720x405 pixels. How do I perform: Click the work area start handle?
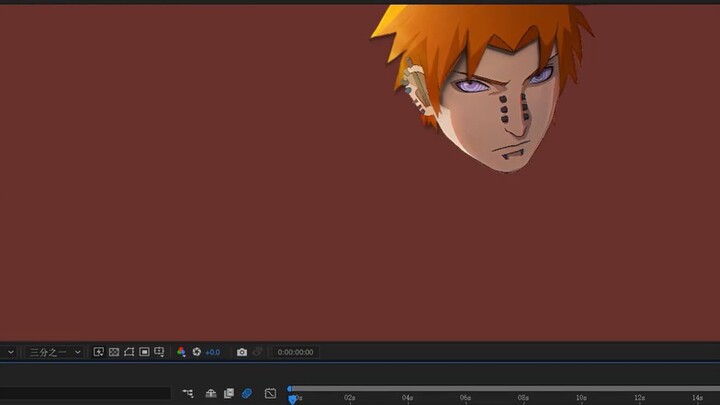pos(290,389)
